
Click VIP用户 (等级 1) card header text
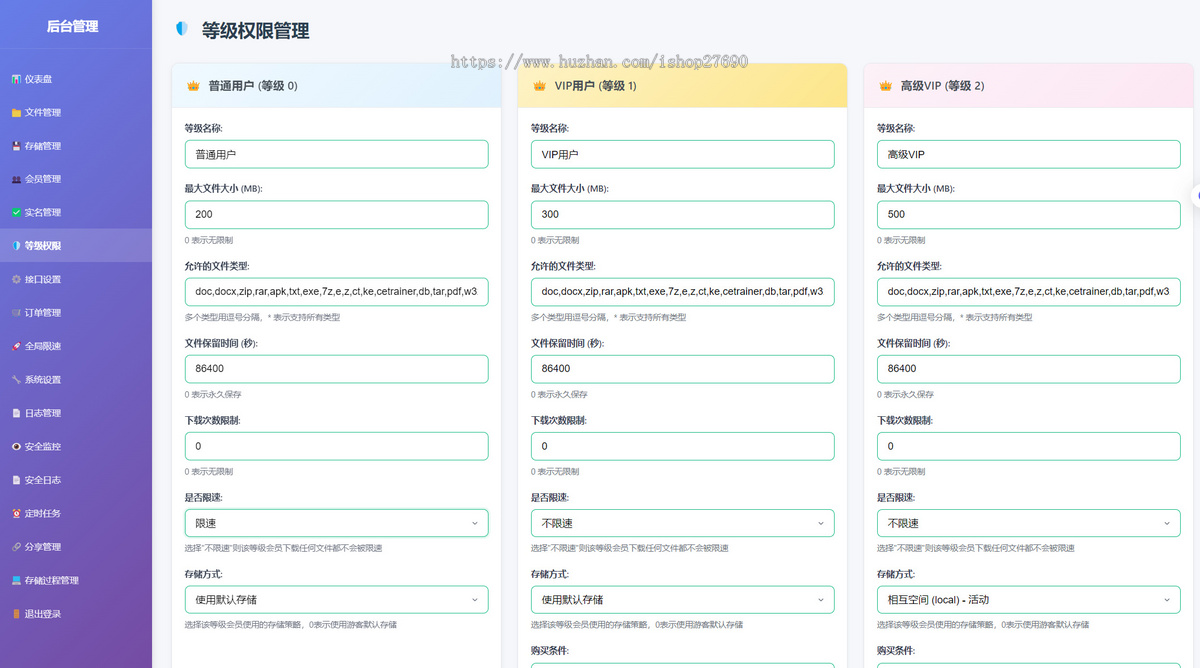[596, 86]
